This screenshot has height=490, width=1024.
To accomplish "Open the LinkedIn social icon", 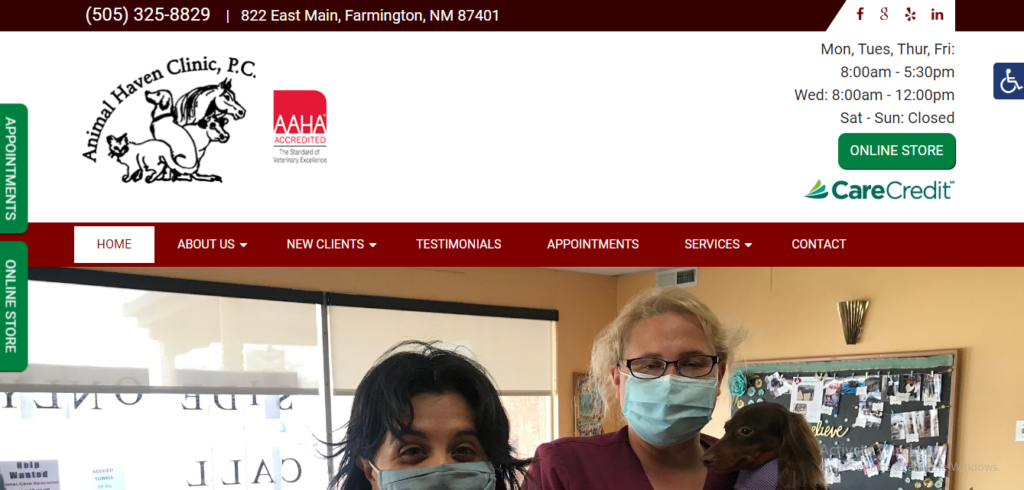I will pos(937,14).
